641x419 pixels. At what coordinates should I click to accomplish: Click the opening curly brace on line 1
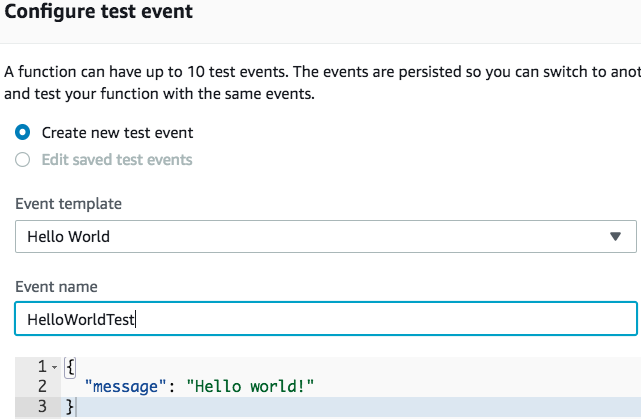pos(69,367)
